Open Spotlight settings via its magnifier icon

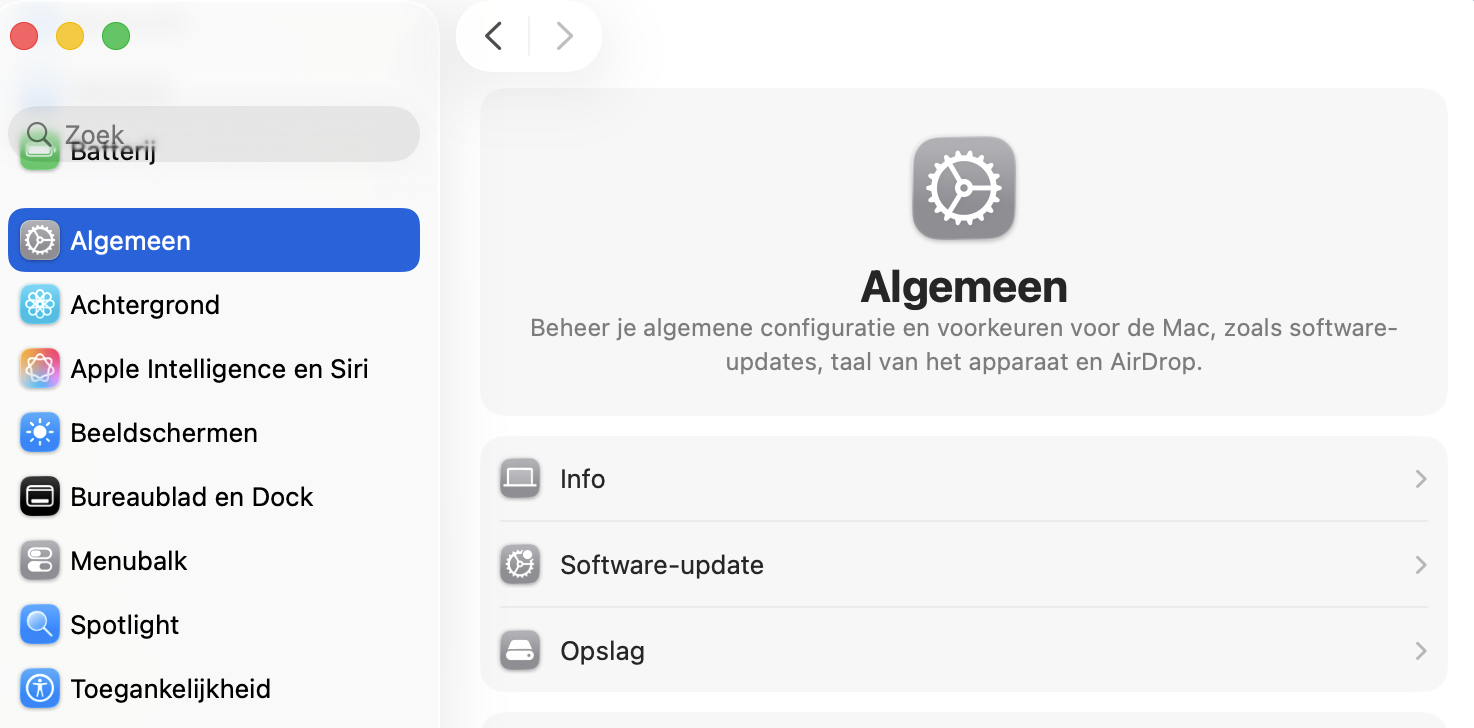pos(39,624)
